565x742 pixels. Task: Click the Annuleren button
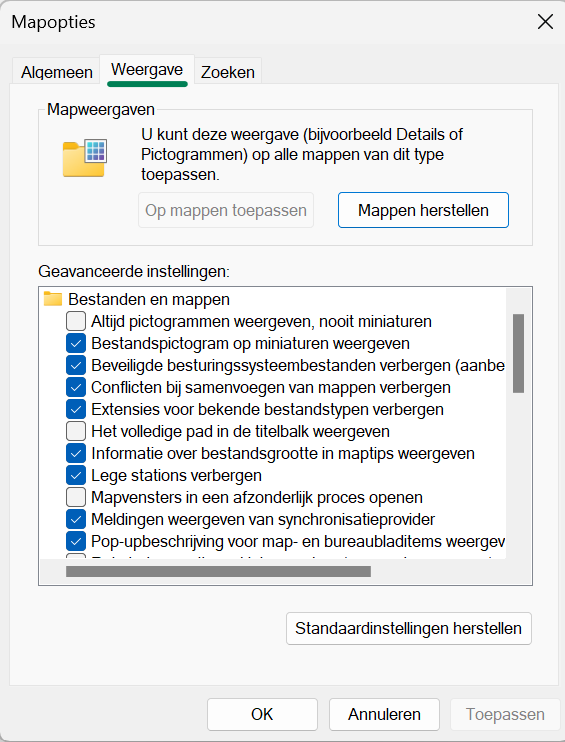click(x=384, y=714)
